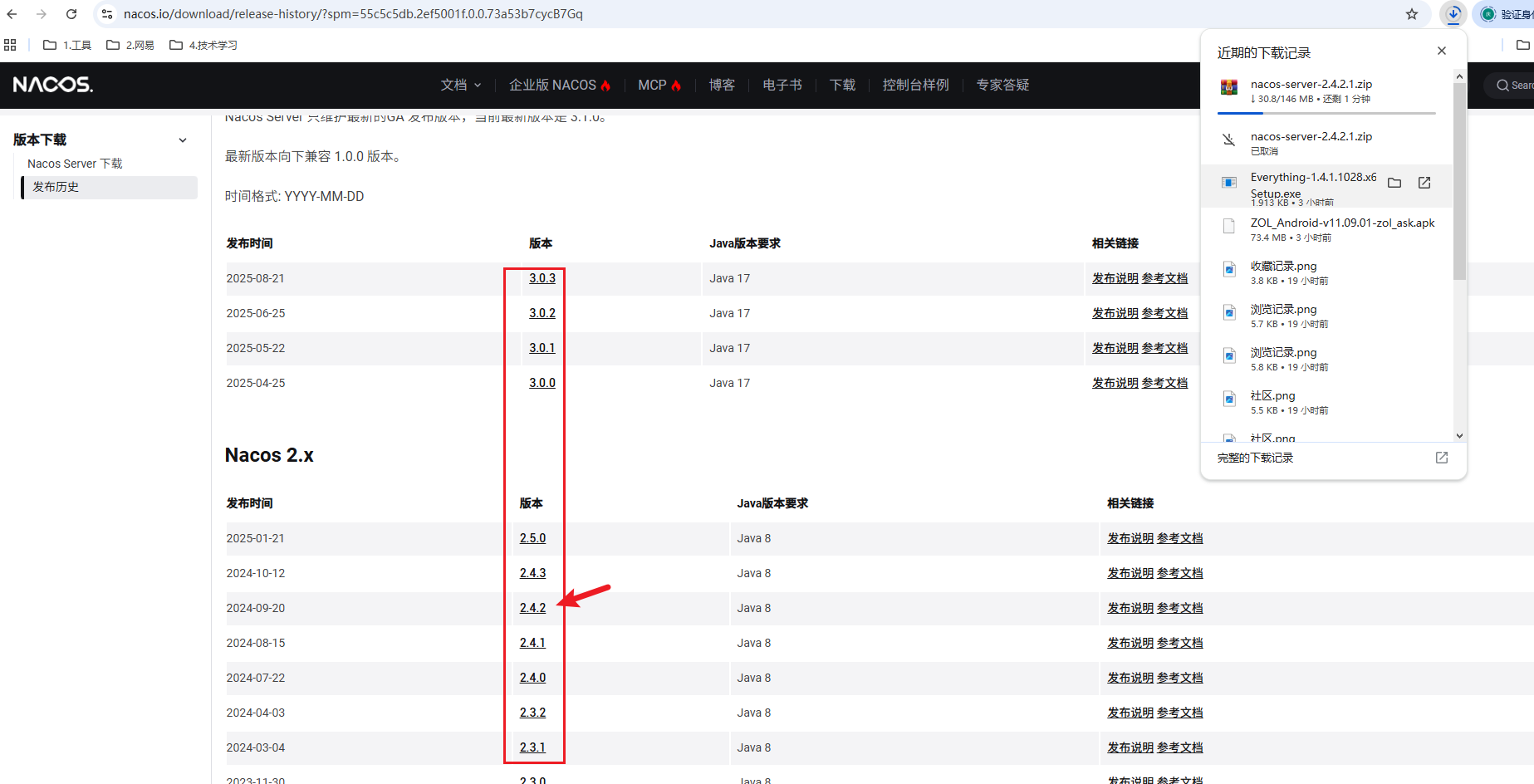Screen dimensions: 1534x784
Task: Open the 2.网易 bookmarks folder
Action: (130, 45)
